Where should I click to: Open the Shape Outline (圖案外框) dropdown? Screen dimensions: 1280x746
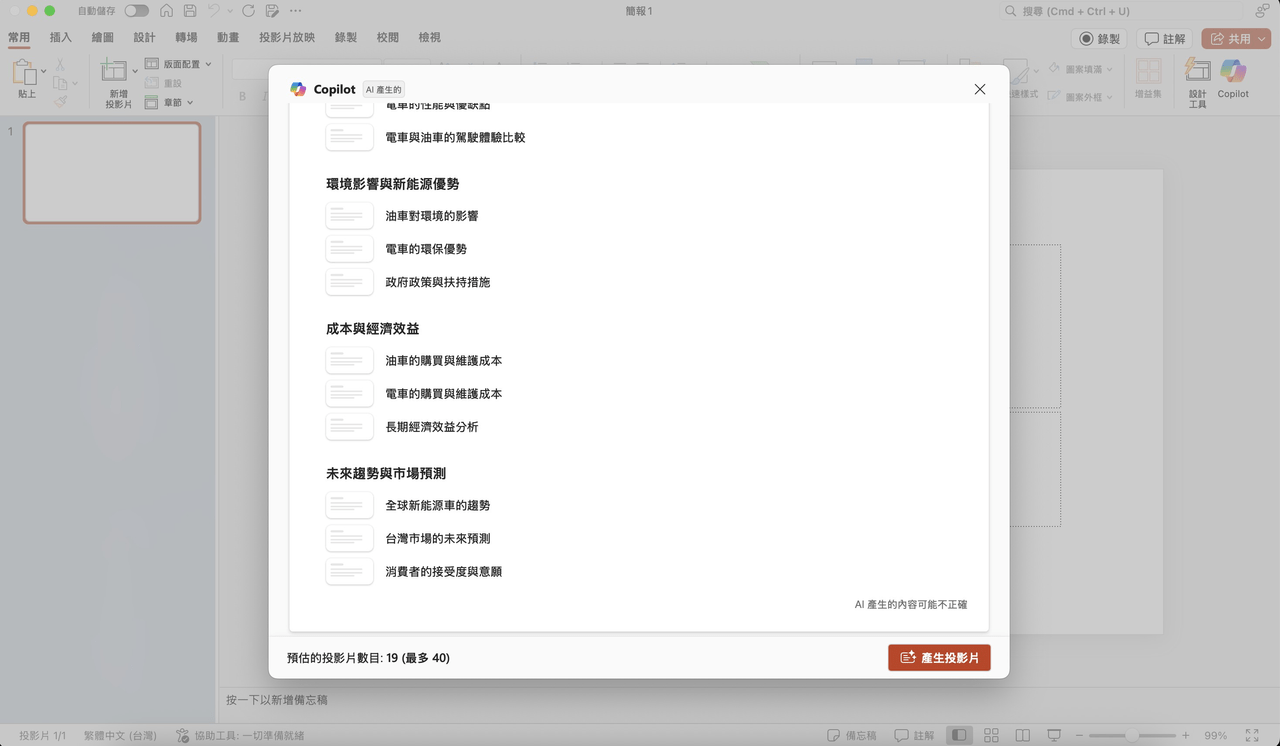coord(1080,97)
